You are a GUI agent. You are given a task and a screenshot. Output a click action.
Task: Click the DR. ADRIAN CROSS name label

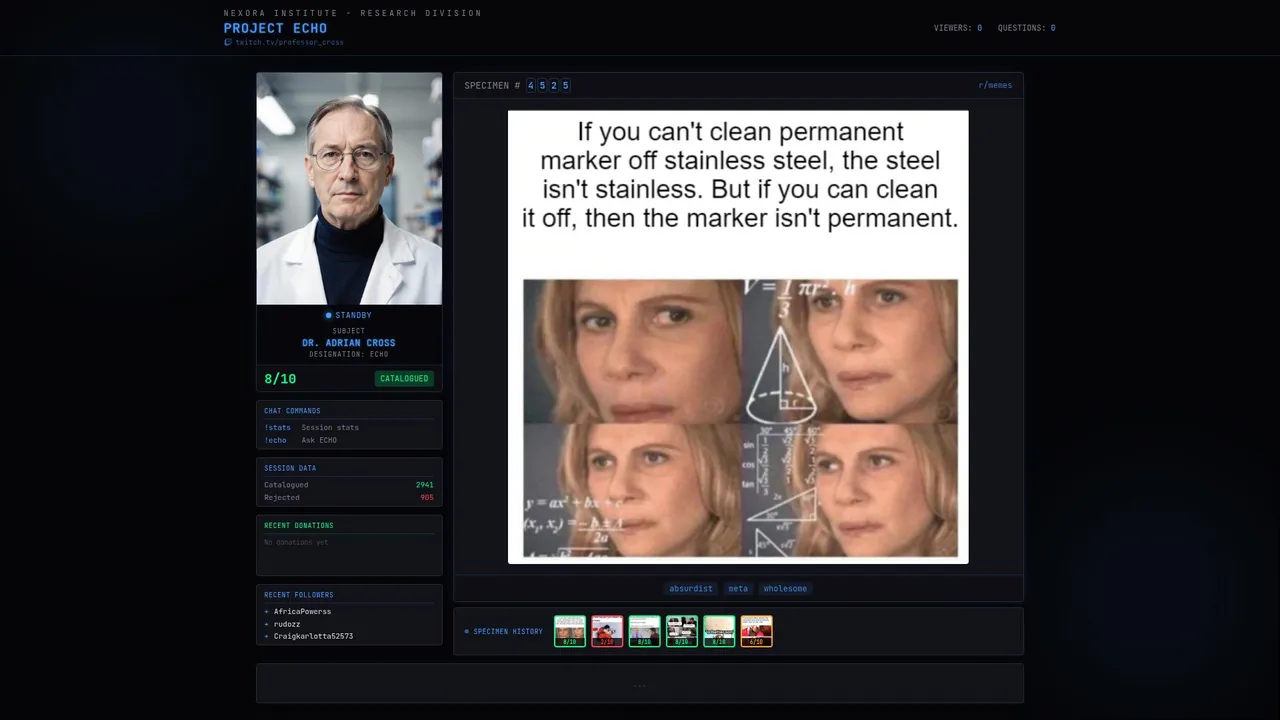pos(349,343)
